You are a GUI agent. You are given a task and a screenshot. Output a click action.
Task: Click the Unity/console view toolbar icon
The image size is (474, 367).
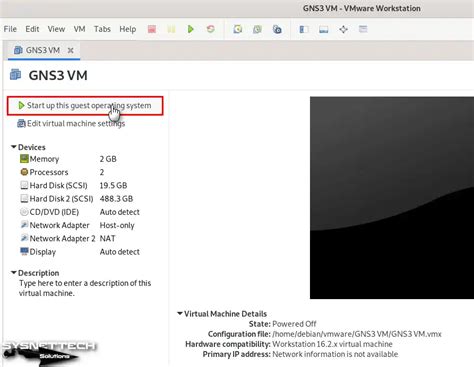click(x=363, y=29)
